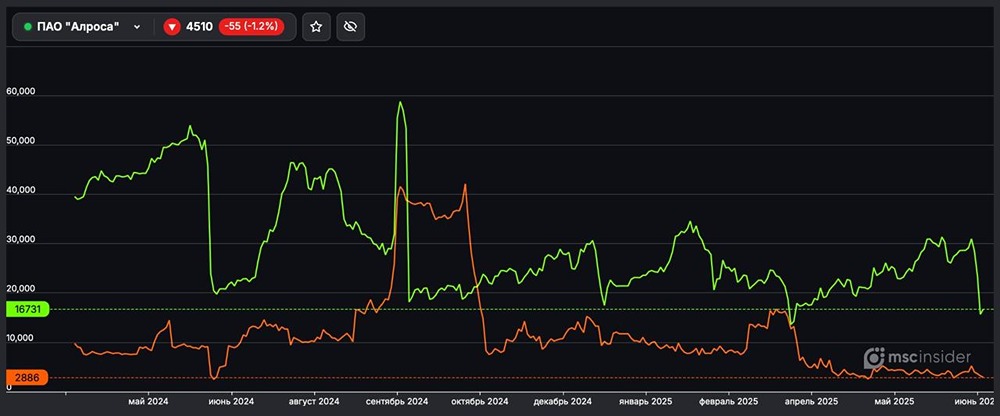Select the май 2024 axis label
The width and height of the screenshot is (1000, 416).
[x=149, y=401]
